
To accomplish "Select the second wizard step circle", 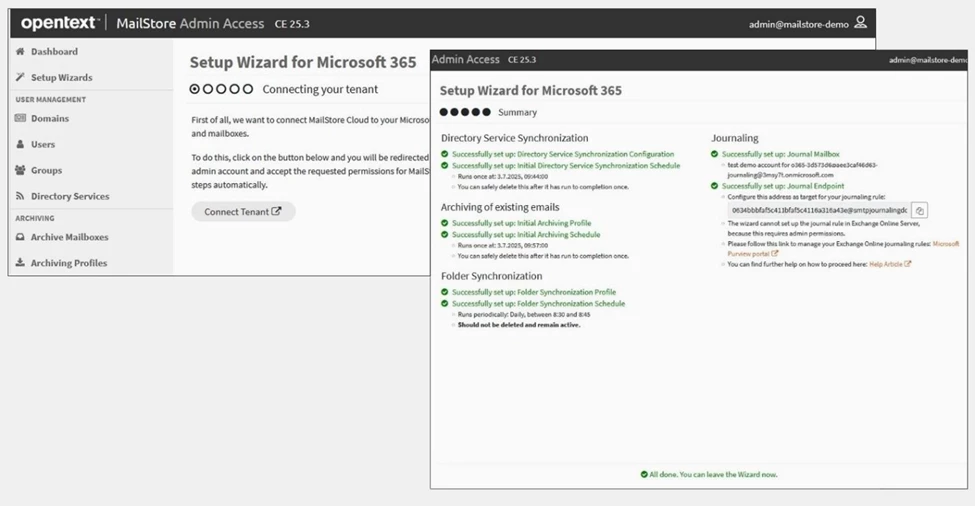I will tap(208, 89).
